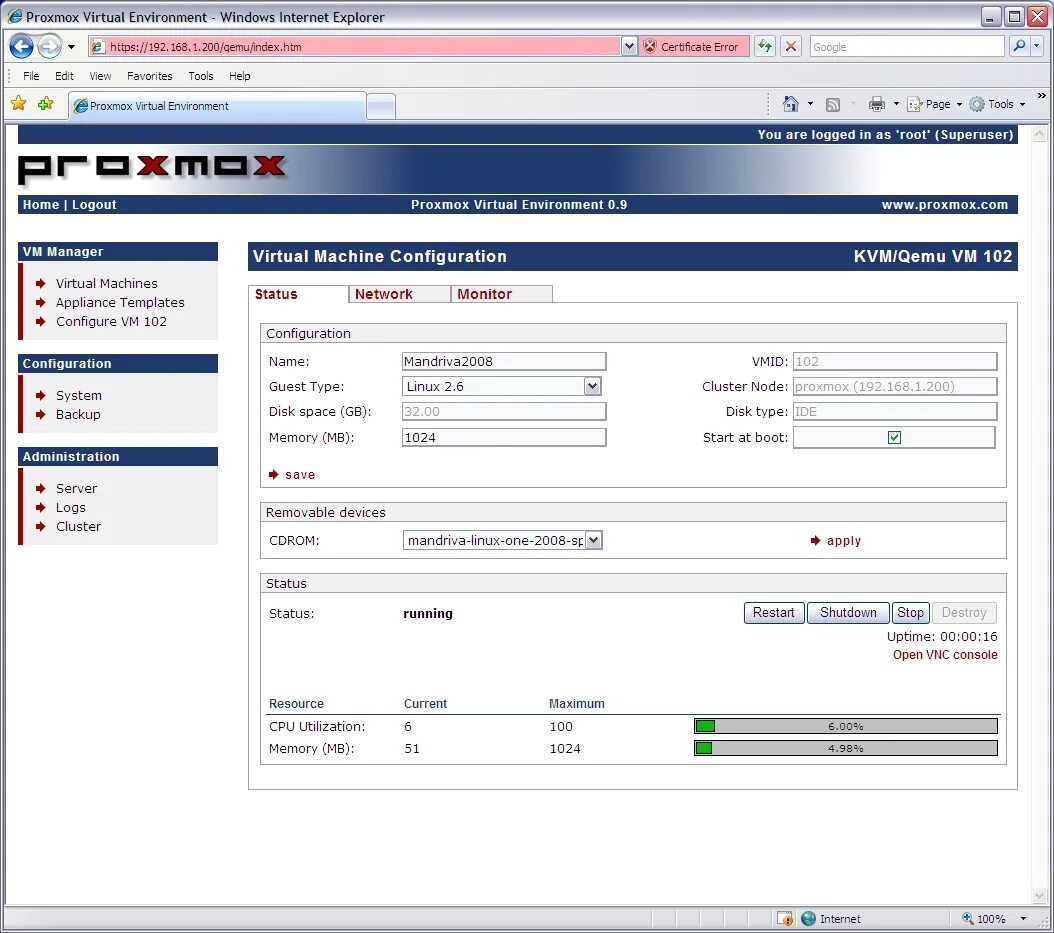
Task: Click the Name field containing Mandriva2008
Action: click(x=503, y=362)
